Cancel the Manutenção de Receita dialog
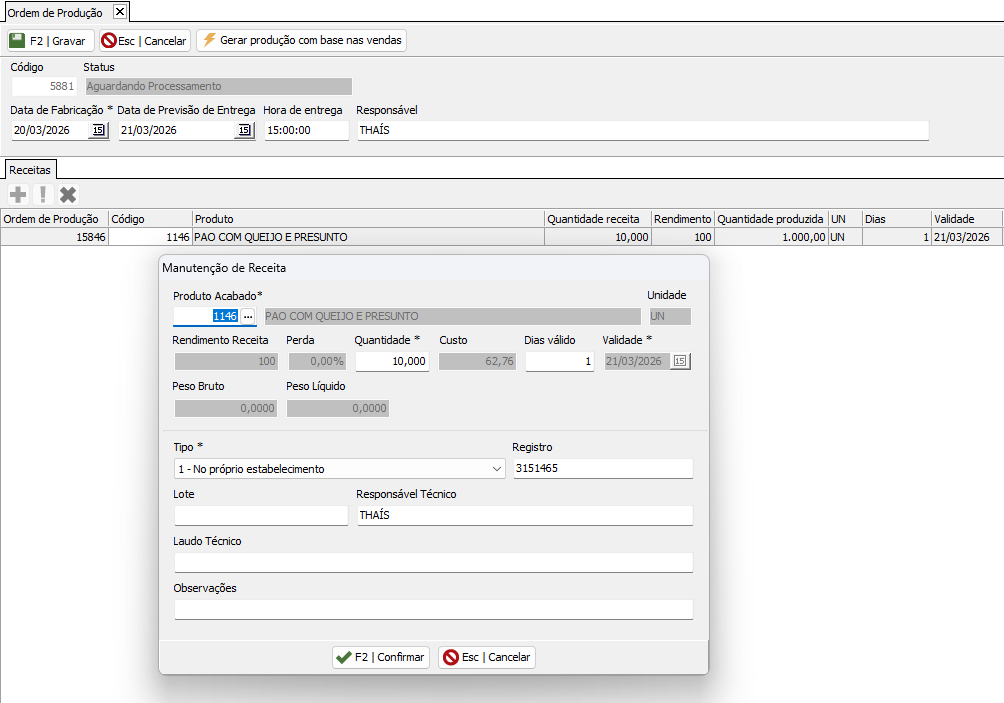 (487, 657)
